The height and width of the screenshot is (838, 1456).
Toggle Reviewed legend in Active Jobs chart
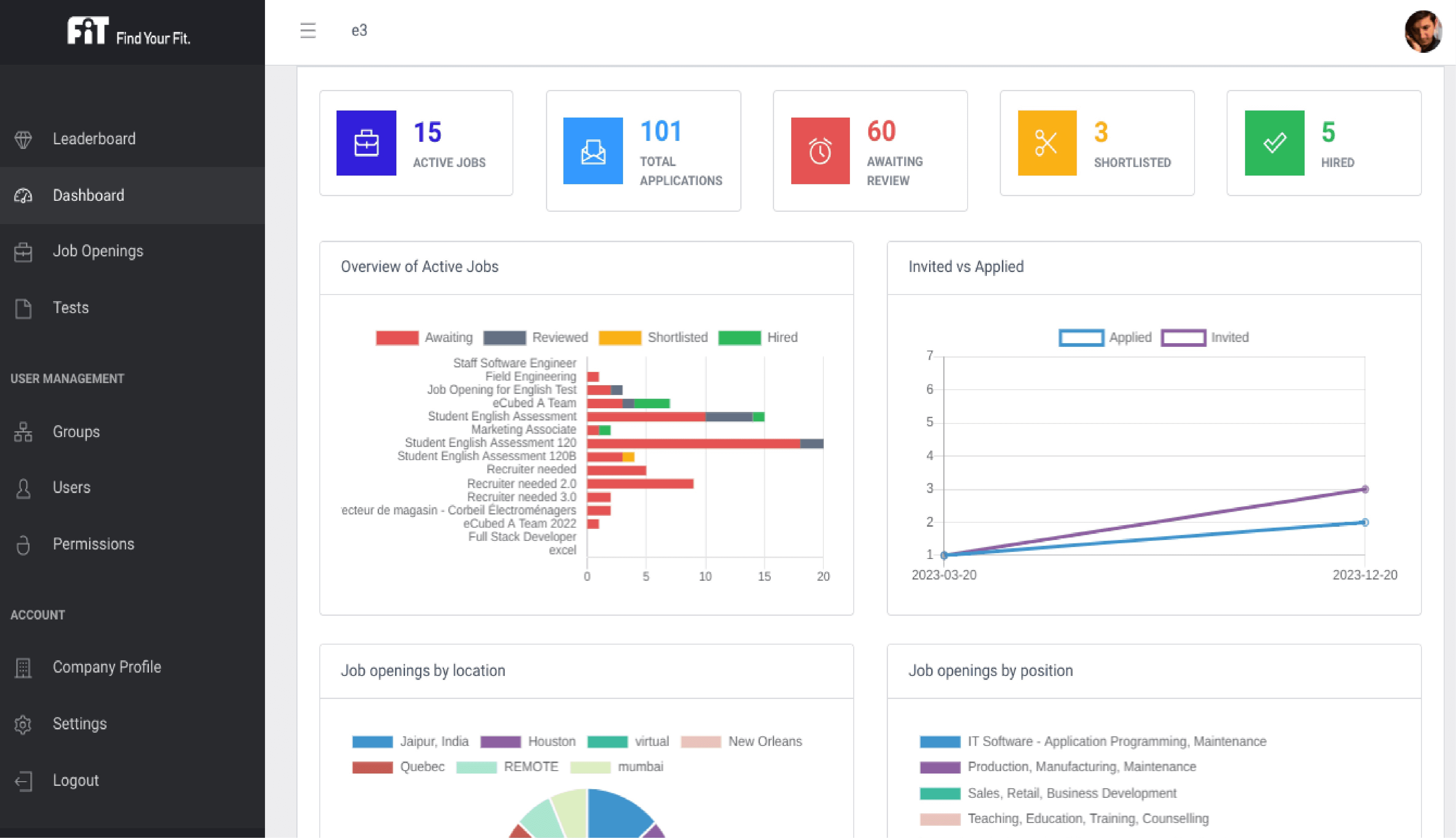coord(535,337)
